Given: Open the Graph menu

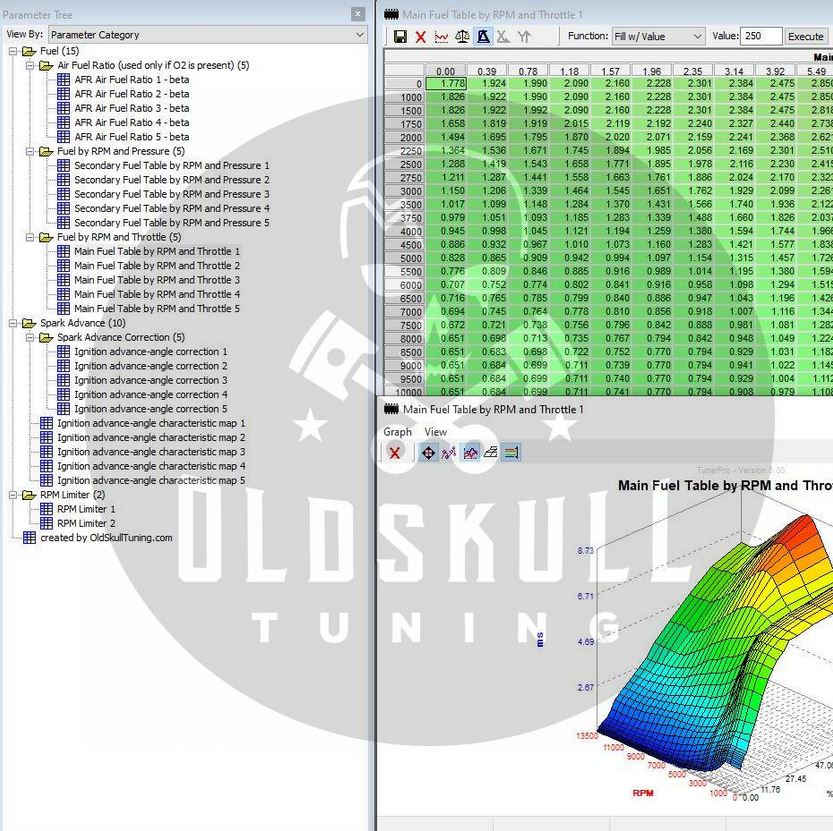Looking at the screenshot, I should click(x=396, y=431).
